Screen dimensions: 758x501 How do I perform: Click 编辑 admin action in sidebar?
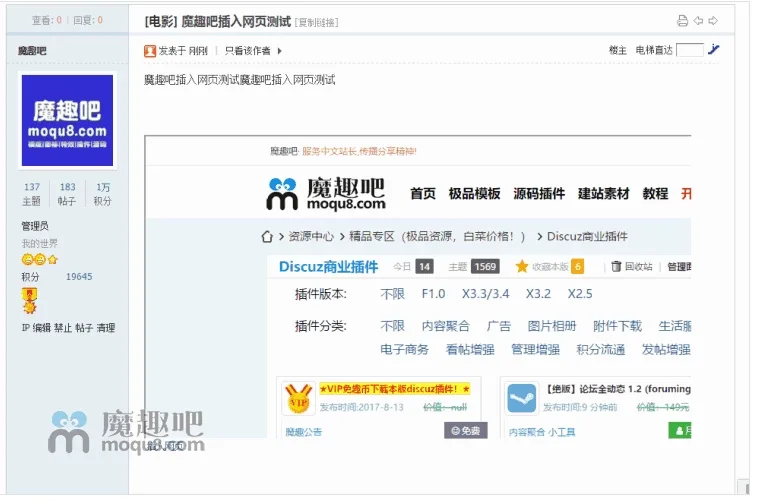[x=42, y=328]
